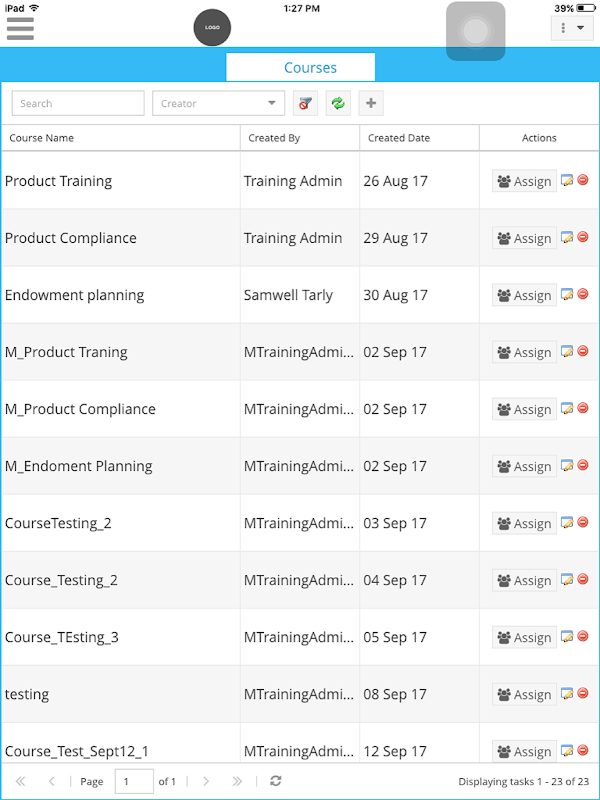Image resolution: width=600 pixels, height=800 pixels.
Task: Click edit icon for Product Training
Action: pyautogui.click(x=567, y=181)
